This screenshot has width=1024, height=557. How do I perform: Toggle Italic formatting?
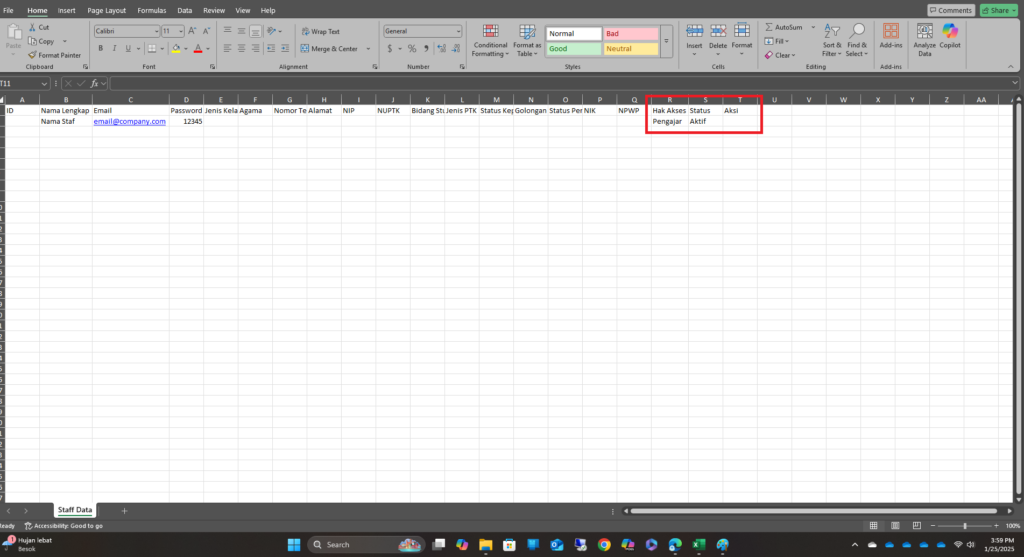pyautogui.click(x=114, y=48)
